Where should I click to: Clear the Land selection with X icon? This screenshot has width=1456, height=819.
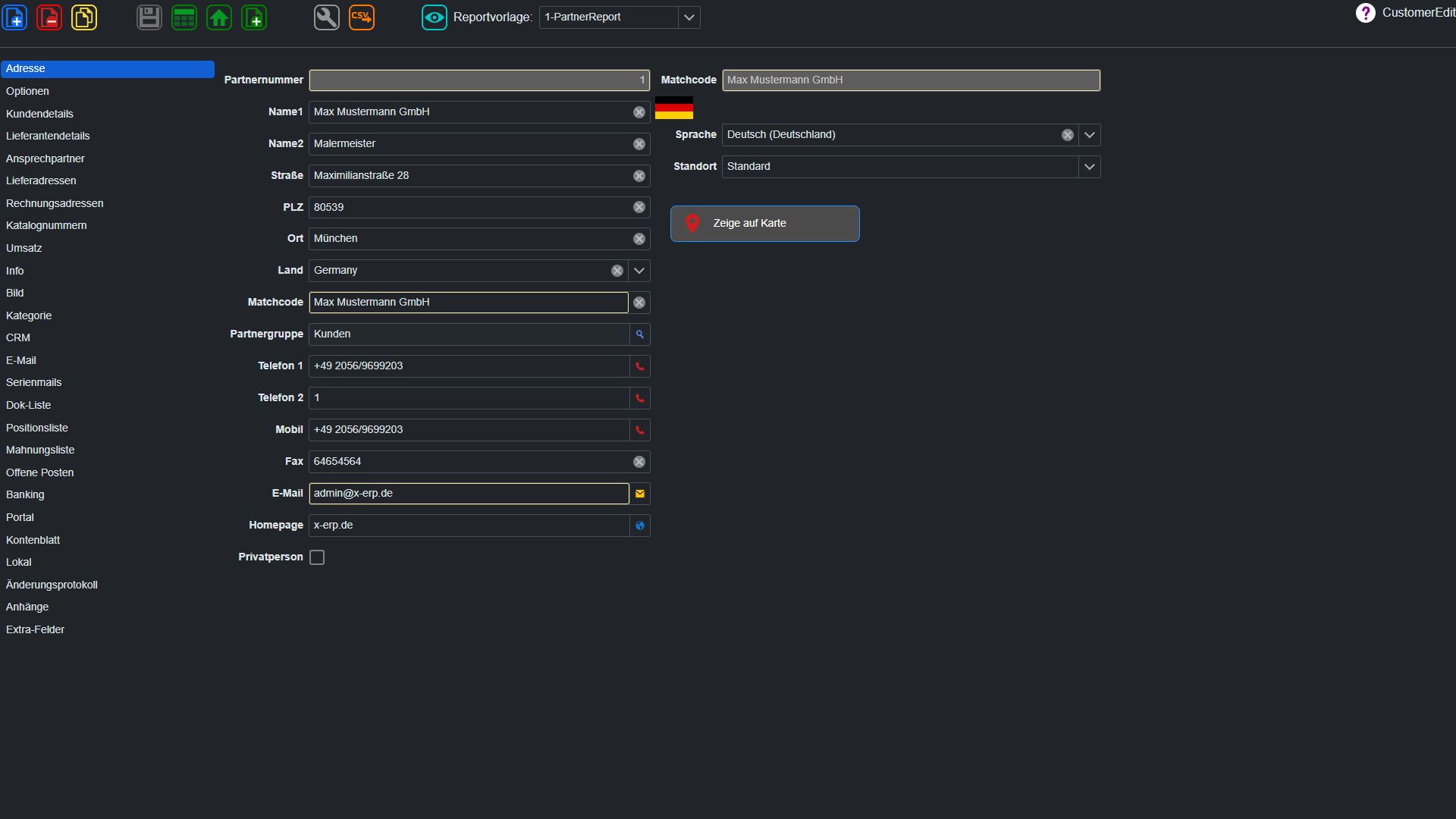click(617, 271)
